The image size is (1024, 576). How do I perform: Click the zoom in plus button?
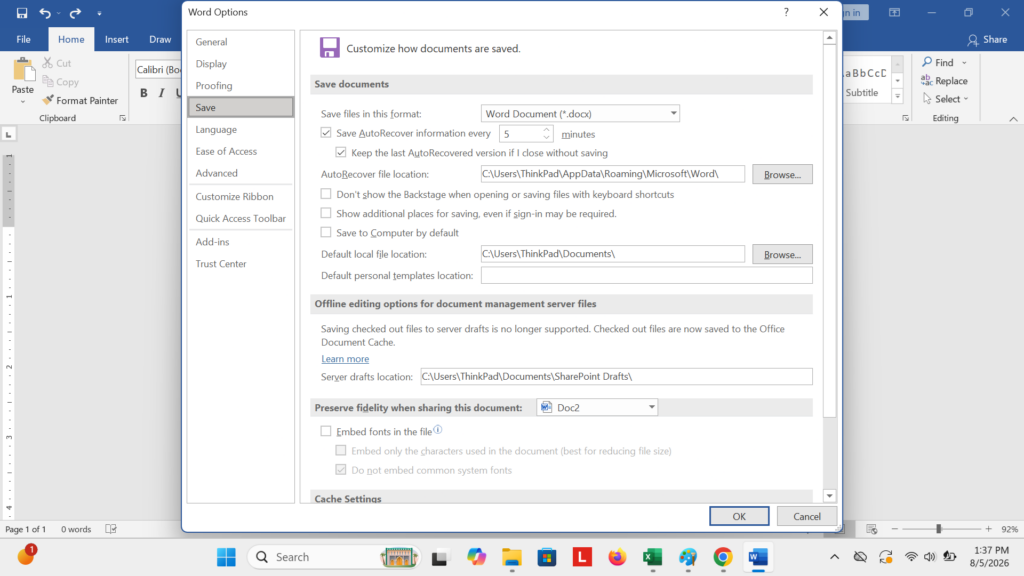point(989,529)
